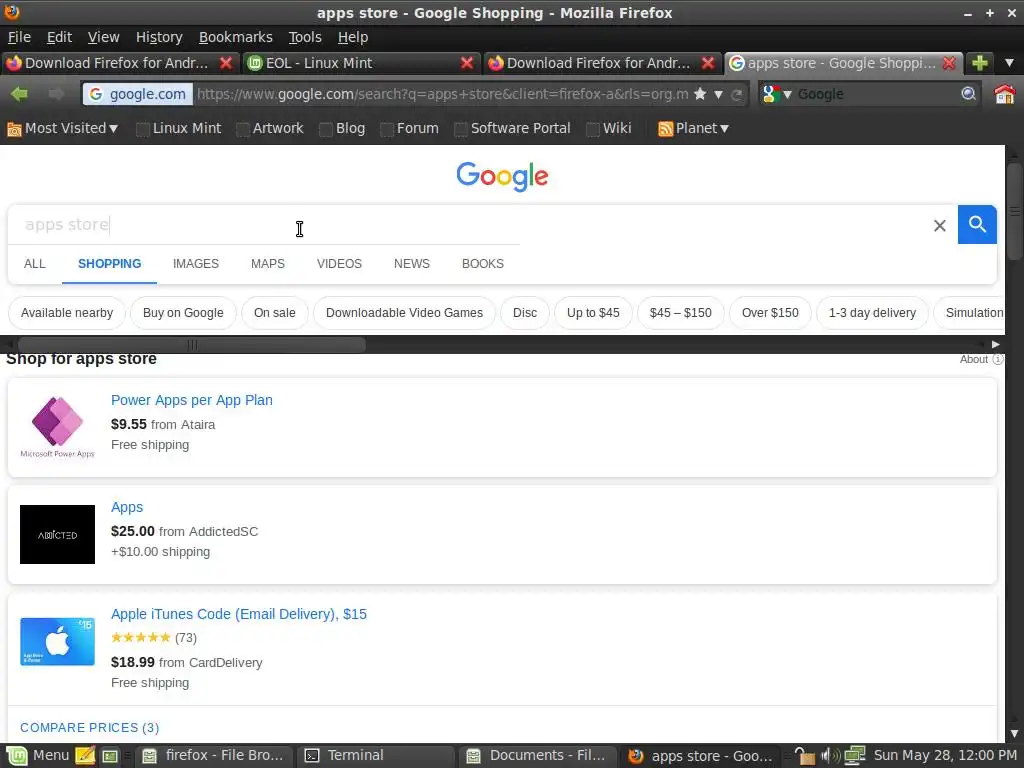Viewport: 1024px width, 768px height.
Task: Reload the page using the refresh icon
Action: coord(737,95)
